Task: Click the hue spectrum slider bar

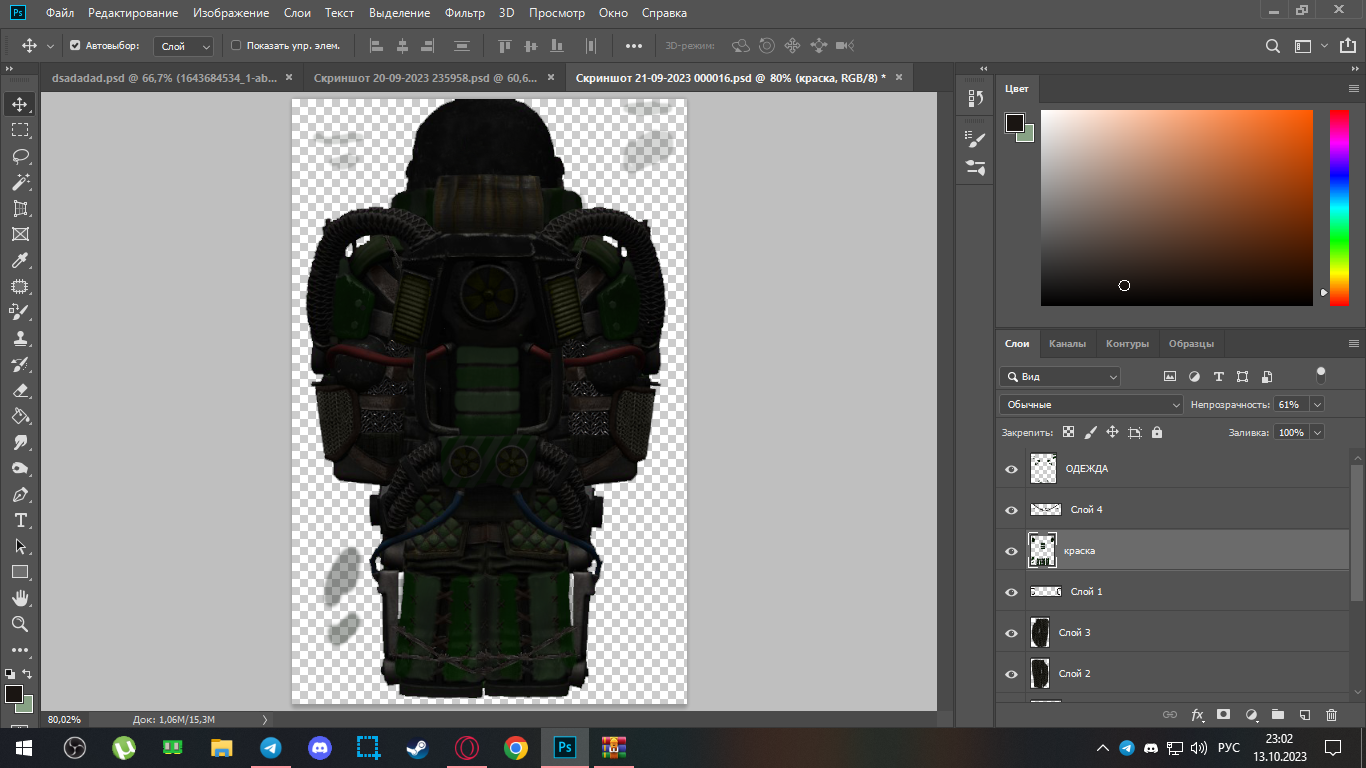Action: 1338,207
